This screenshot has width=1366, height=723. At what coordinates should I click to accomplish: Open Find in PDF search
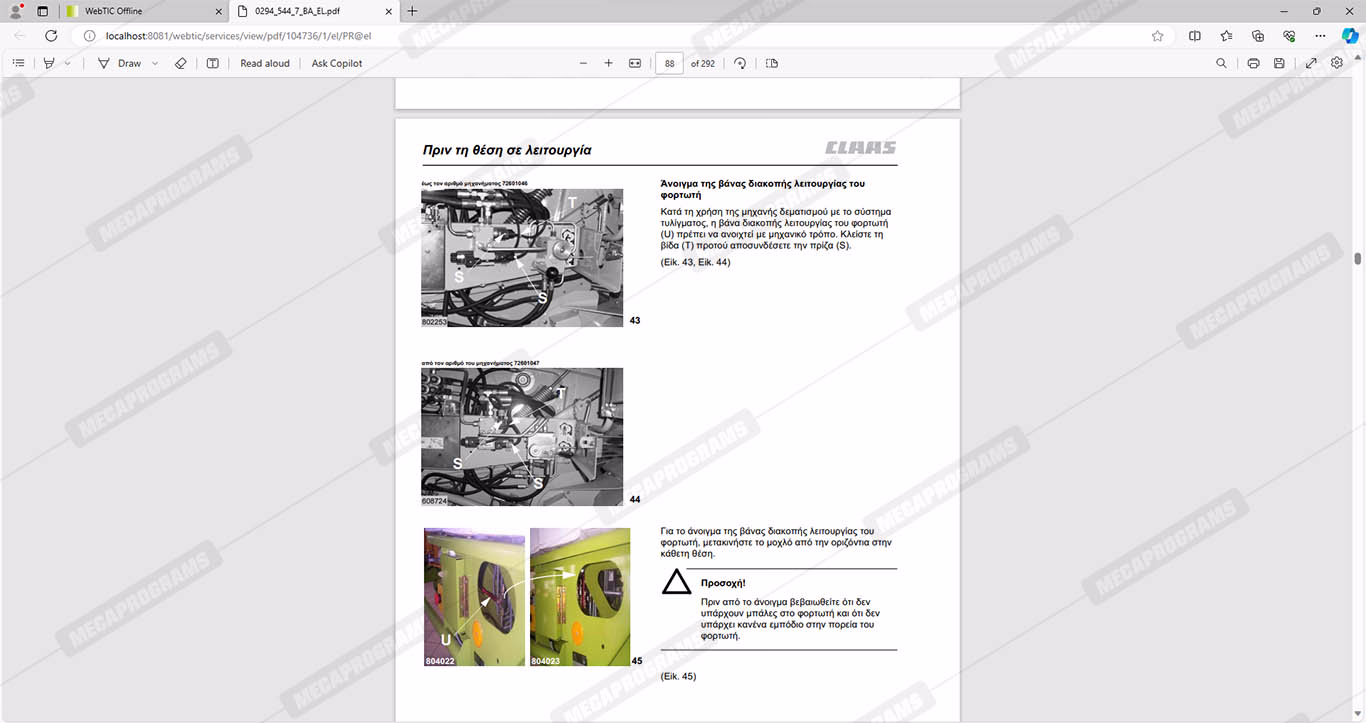(x=1221, y=63)
